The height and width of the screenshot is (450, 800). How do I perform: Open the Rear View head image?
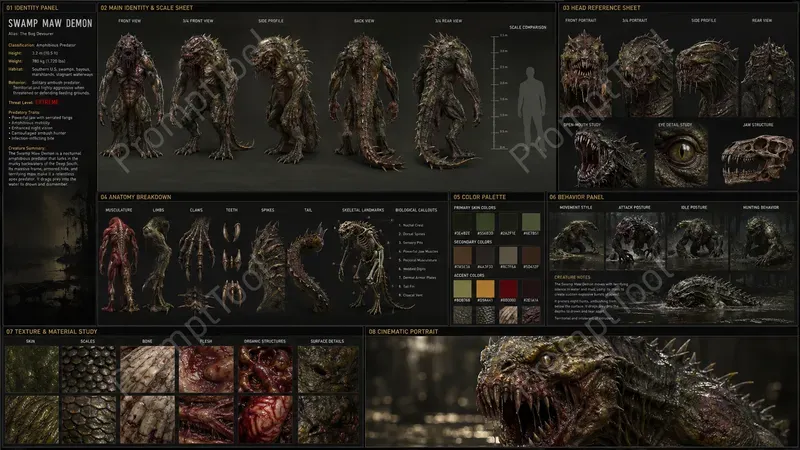[767, 77]
